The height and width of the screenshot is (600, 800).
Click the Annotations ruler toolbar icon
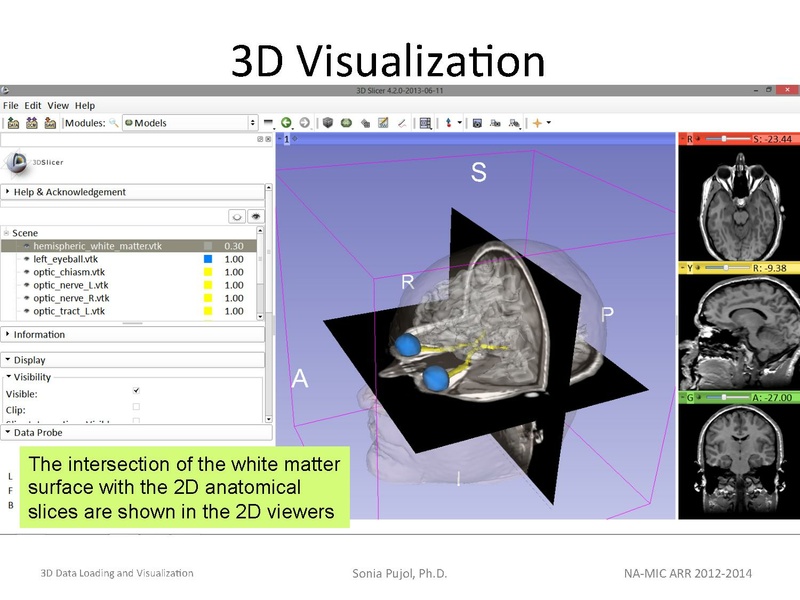tap(402, 123)
